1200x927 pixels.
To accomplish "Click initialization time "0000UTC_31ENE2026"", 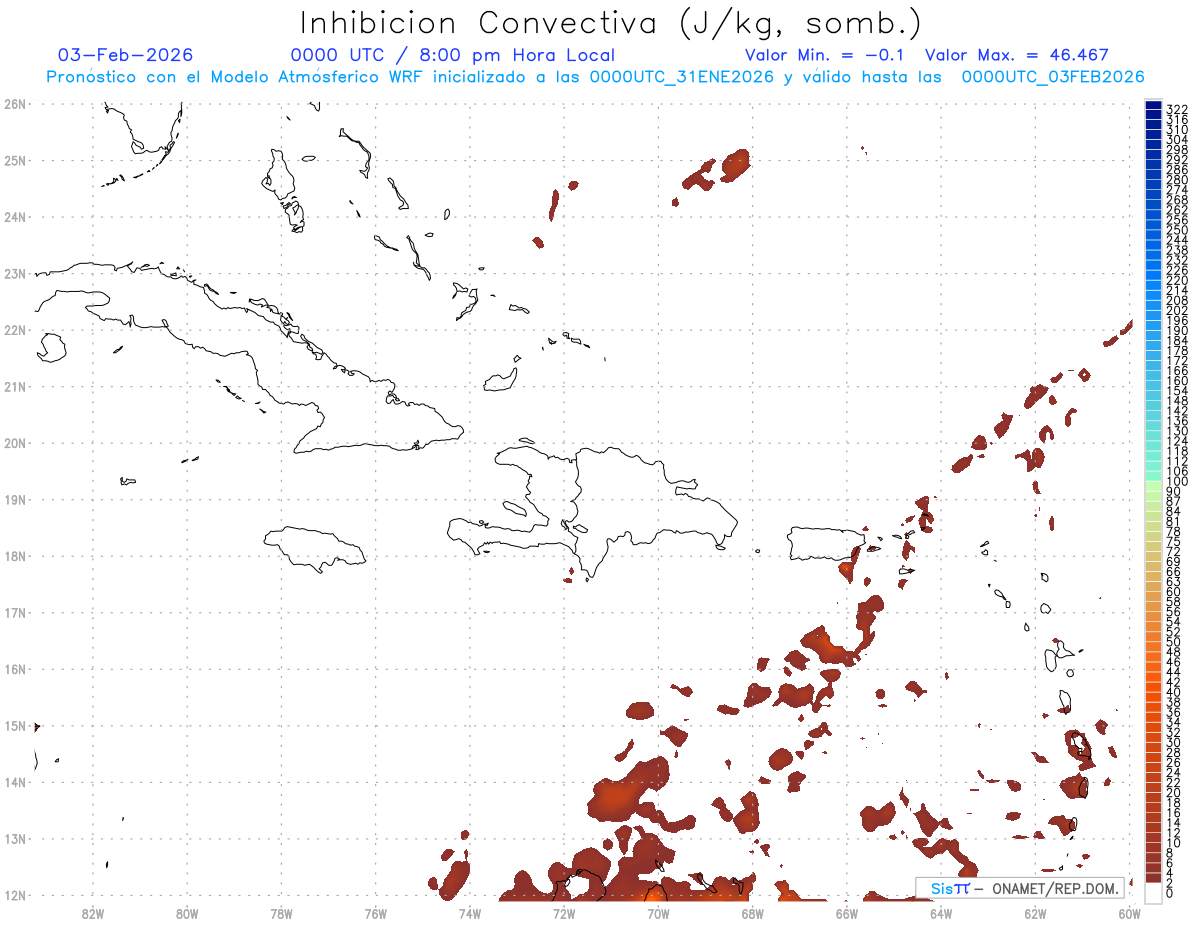I will point(682,77).
